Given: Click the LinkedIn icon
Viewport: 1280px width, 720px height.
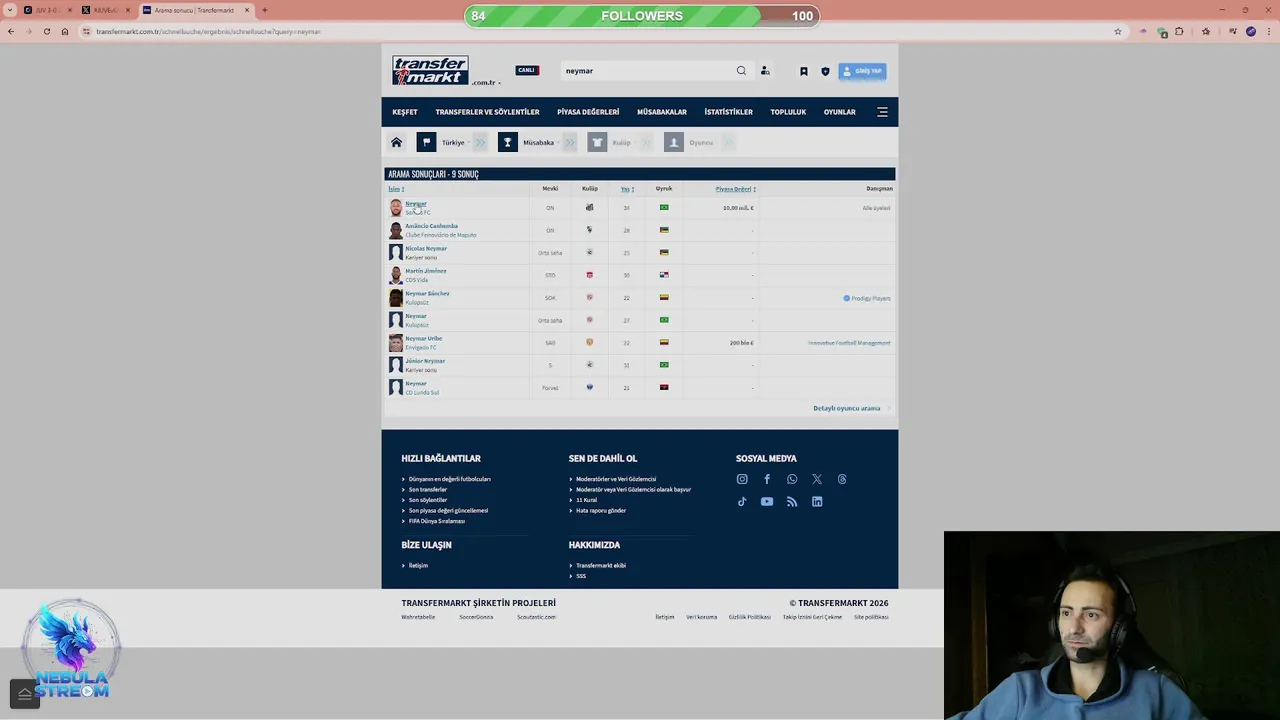Looking at the screenshot, I should (817, 502).
